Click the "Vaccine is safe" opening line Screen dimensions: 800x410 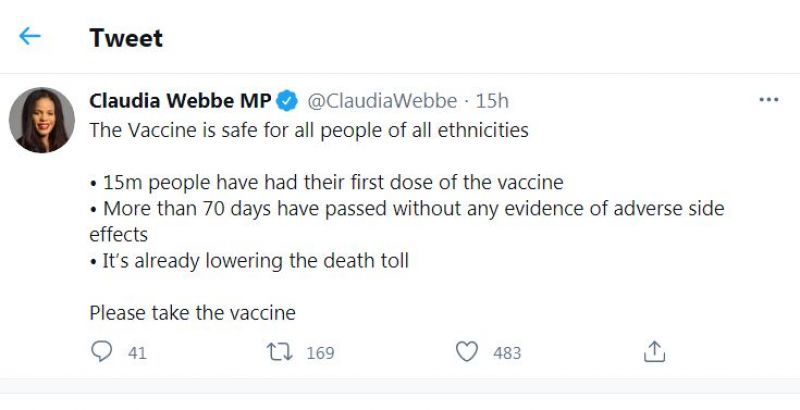tap(308, 130)
